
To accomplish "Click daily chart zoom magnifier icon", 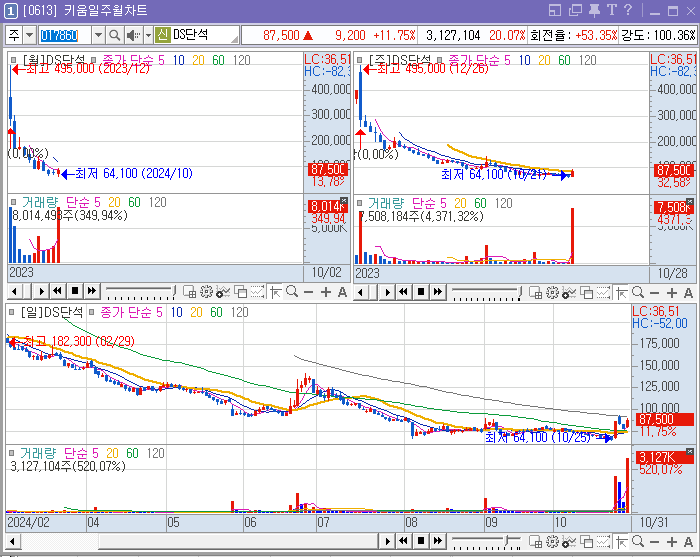I will [x=638, y=541].
